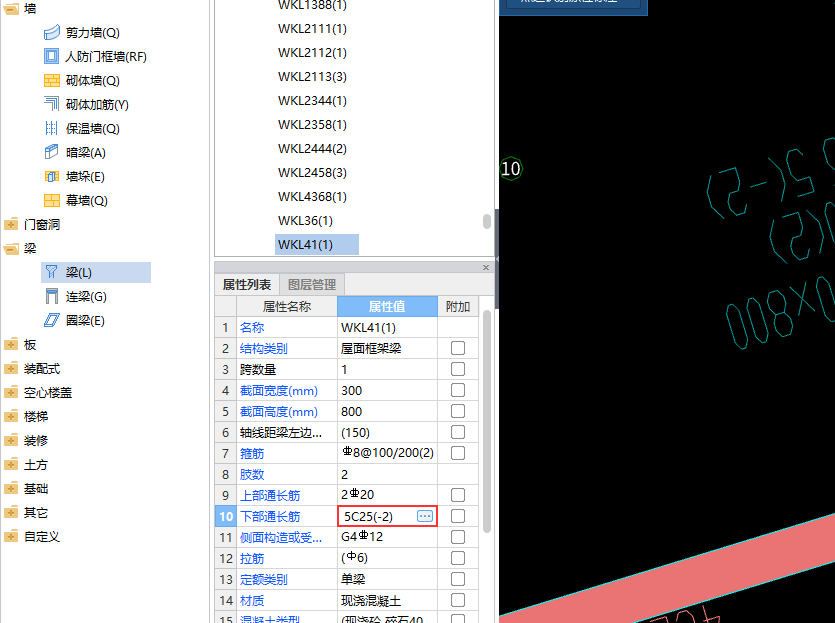Click the properties table vertical scrollbar
The width and height of the screenshot is (835, 623).
[487, 421]
